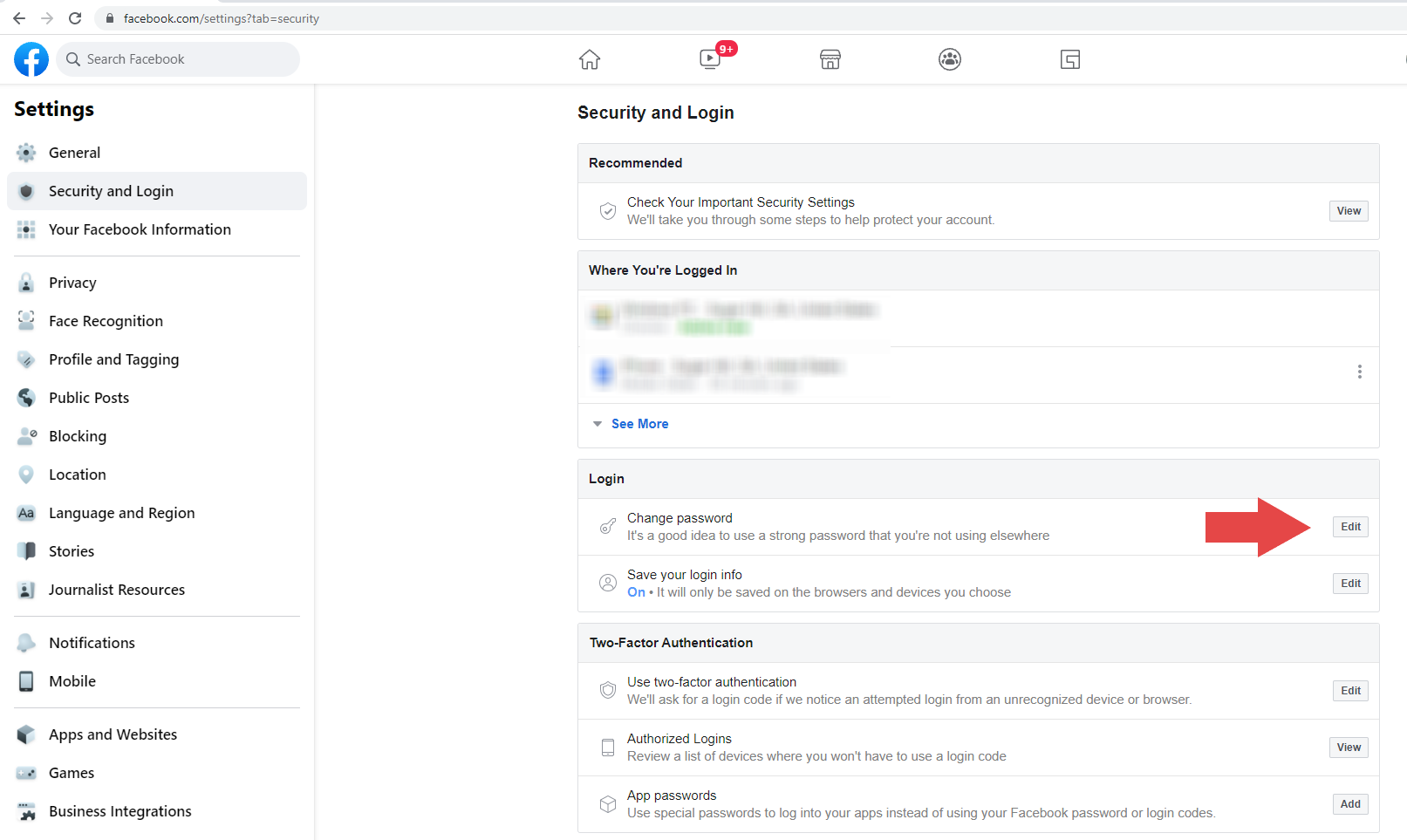Open the Marketplace storefront icon

tap(830, 59)
